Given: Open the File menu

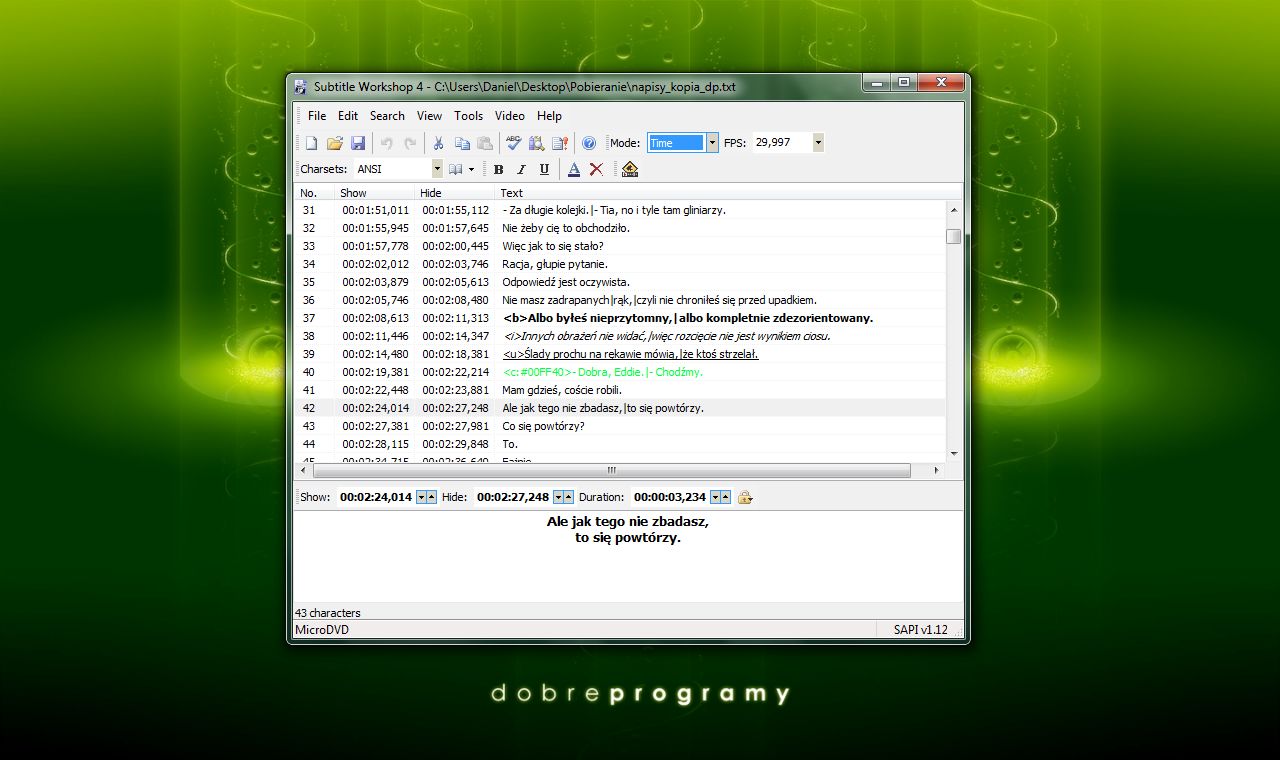Looking at the screenshot, I should tap(317, 116).
